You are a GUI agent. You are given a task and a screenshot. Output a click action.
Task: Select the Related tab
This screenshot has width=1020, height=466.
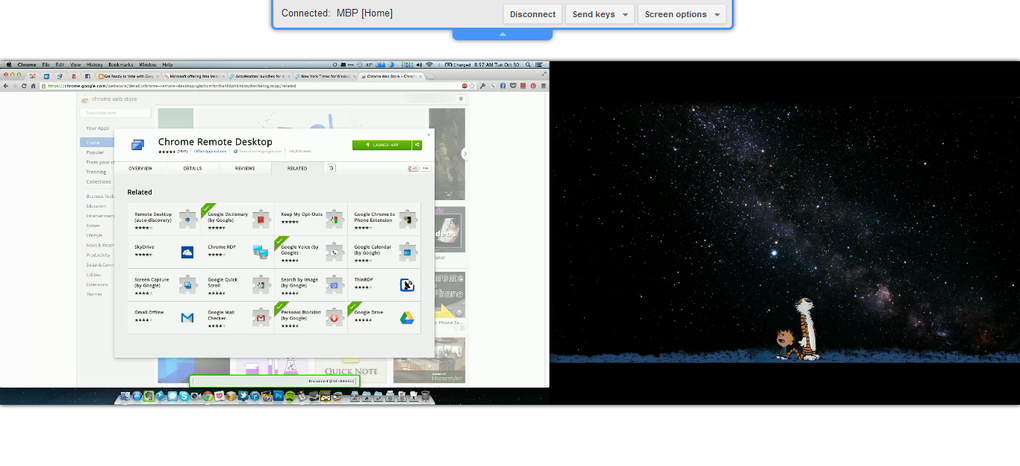(x=297, y=169)
